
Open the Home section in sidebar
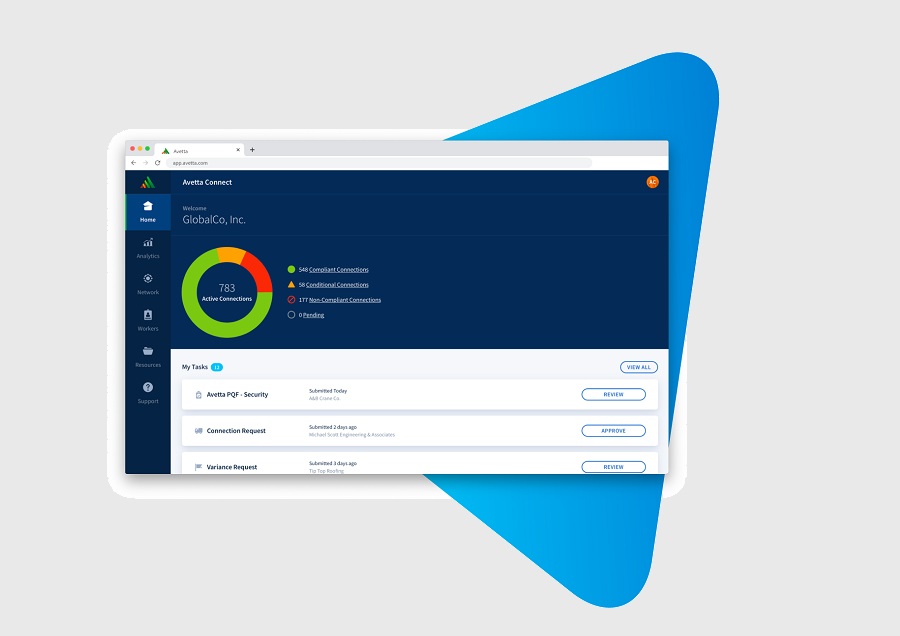pyautogui.click(x=148, y=212)
